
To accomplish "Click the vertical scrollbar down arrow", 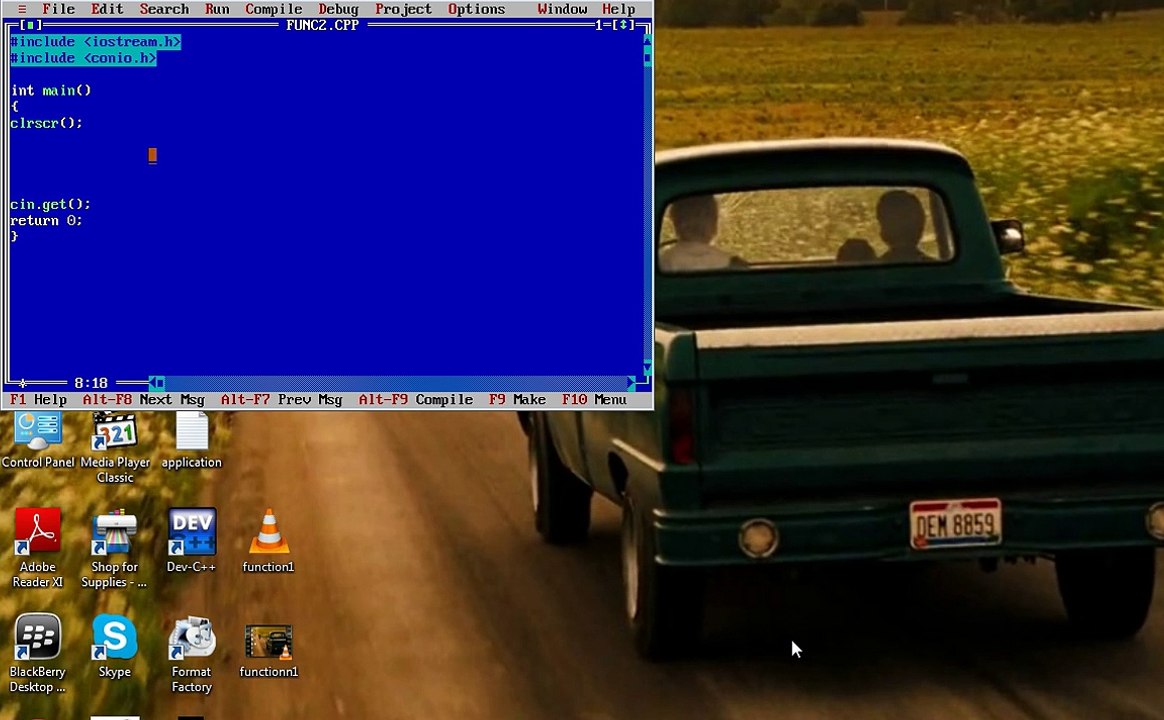I will pos(647,367).
